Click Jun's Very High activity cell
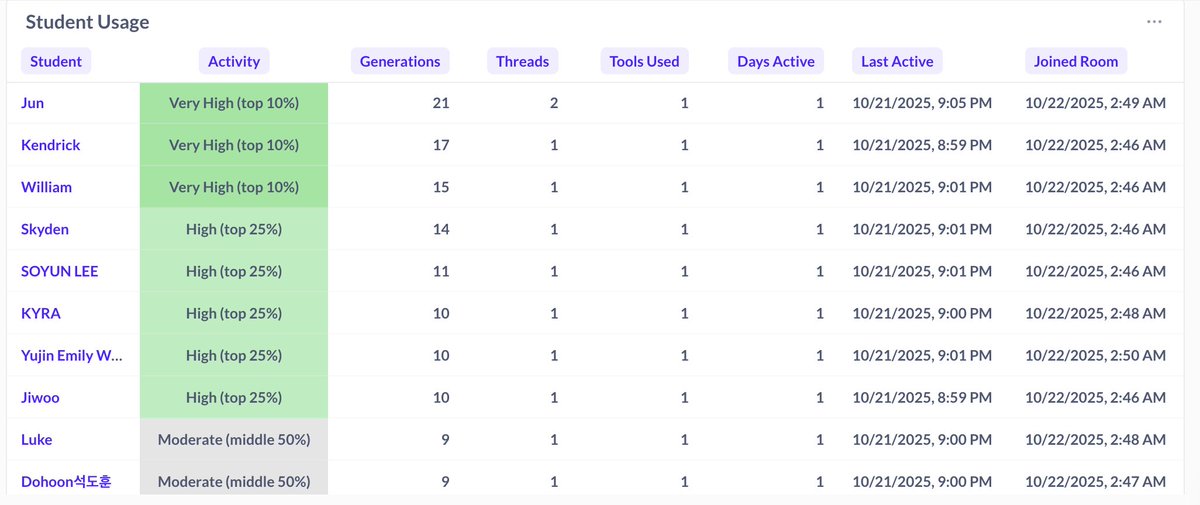Screen dimensions: 1200x505 (x=234, y=103)
